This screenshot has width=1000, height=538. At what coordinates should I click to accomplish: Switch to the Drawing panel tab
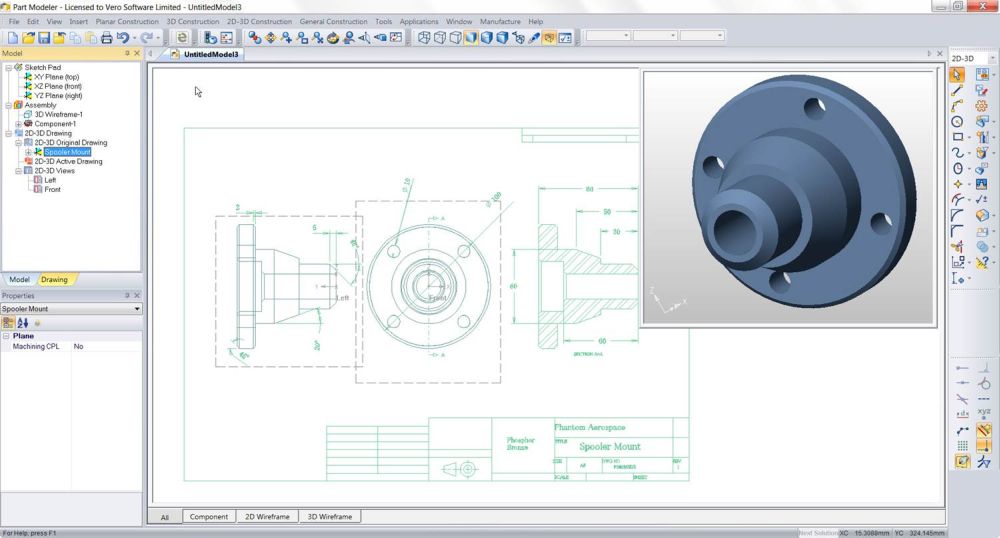click(x=54, y=279)
